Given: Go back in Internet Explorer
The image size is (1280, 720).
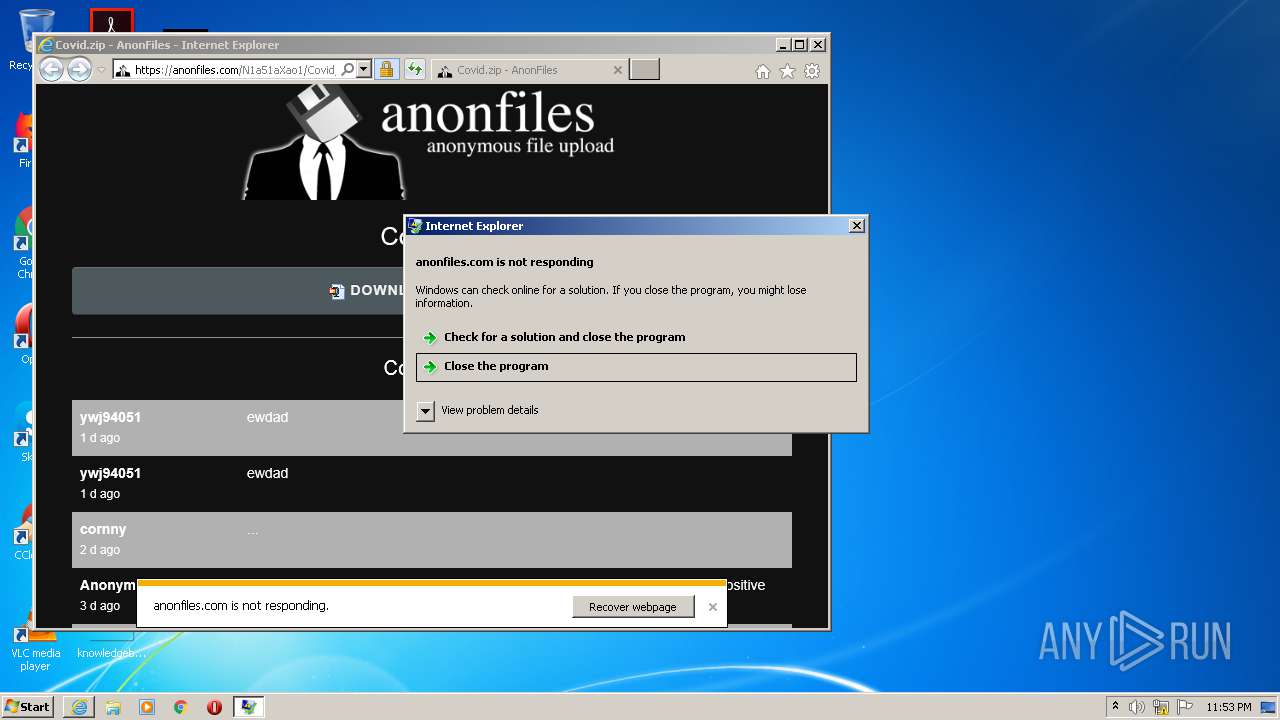Looking at the screenshot, I should tap(51, 70).
